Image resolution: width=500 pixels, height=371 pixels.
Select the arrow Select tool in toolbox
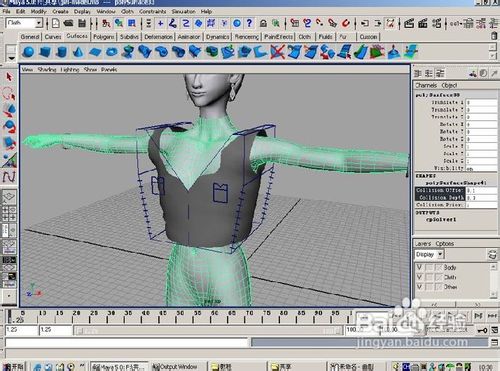pos(9,77)
